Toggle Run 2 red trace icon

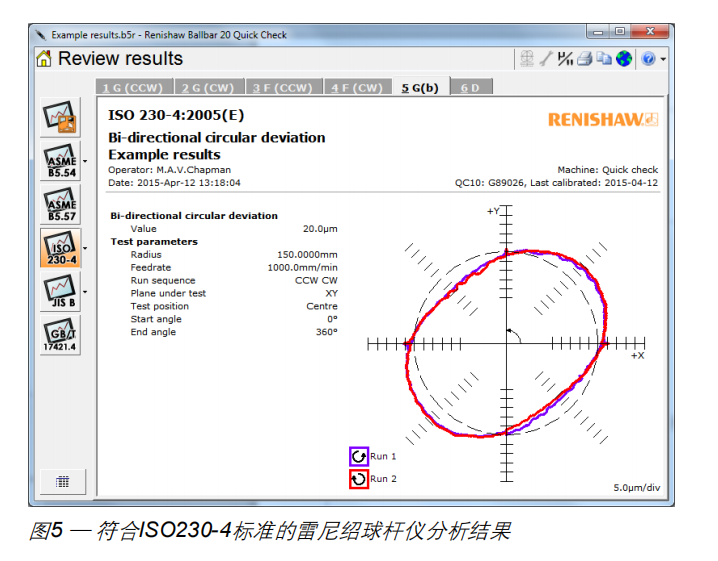pyautogui.click(x=359, y=479)
